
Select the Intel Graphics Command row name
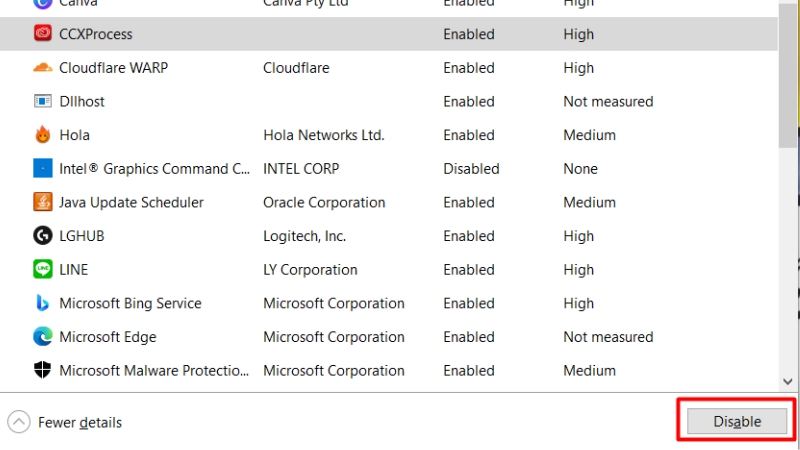(x=155, y=169)
